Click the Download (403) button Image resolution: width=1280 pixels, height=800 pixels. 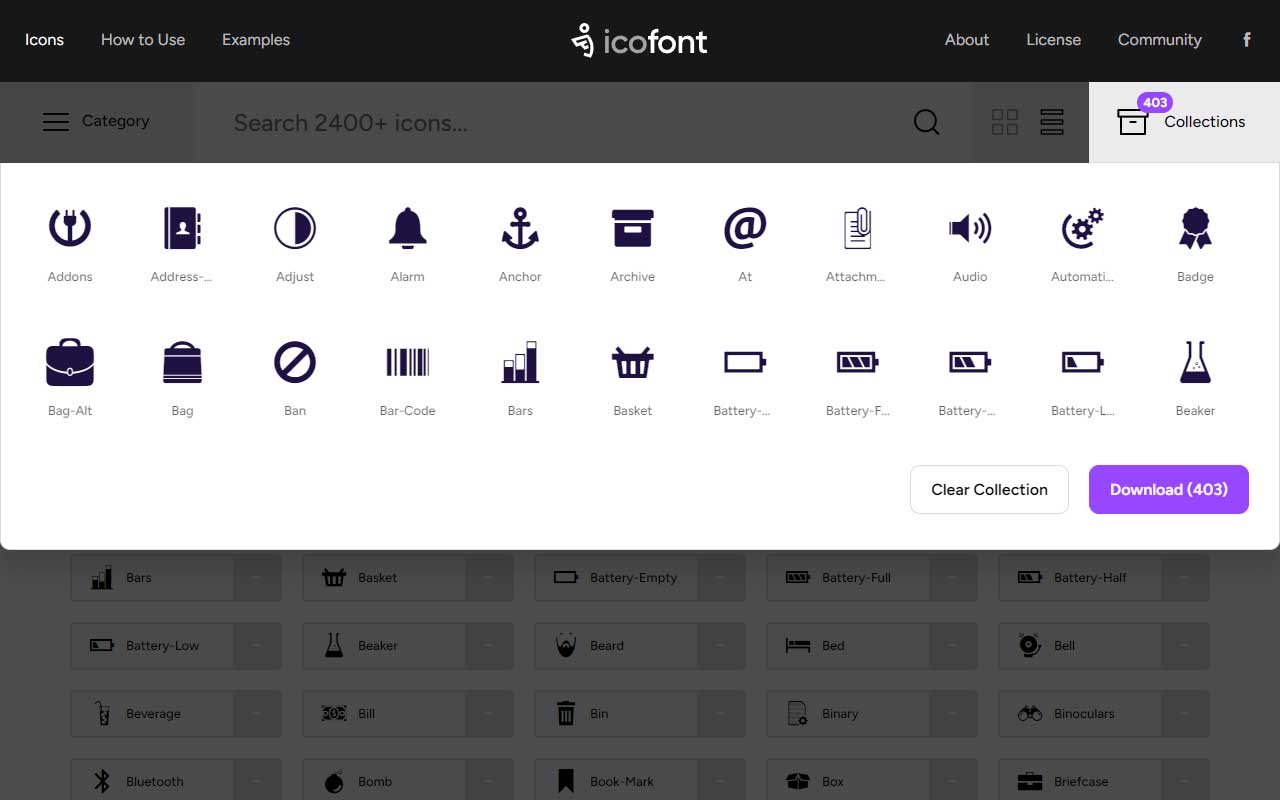click(1169, 489)
